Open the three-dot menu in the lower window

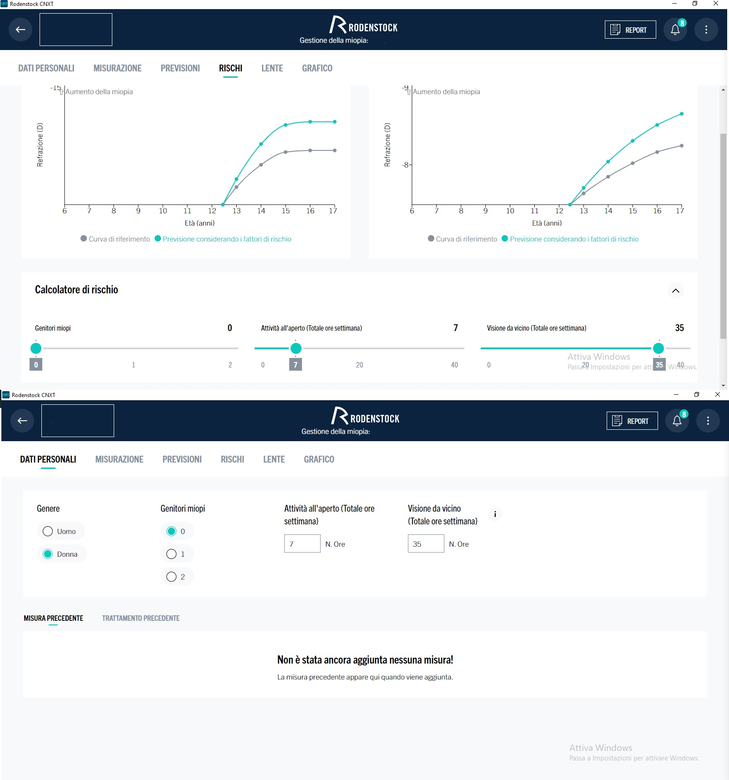coord(708,420)
